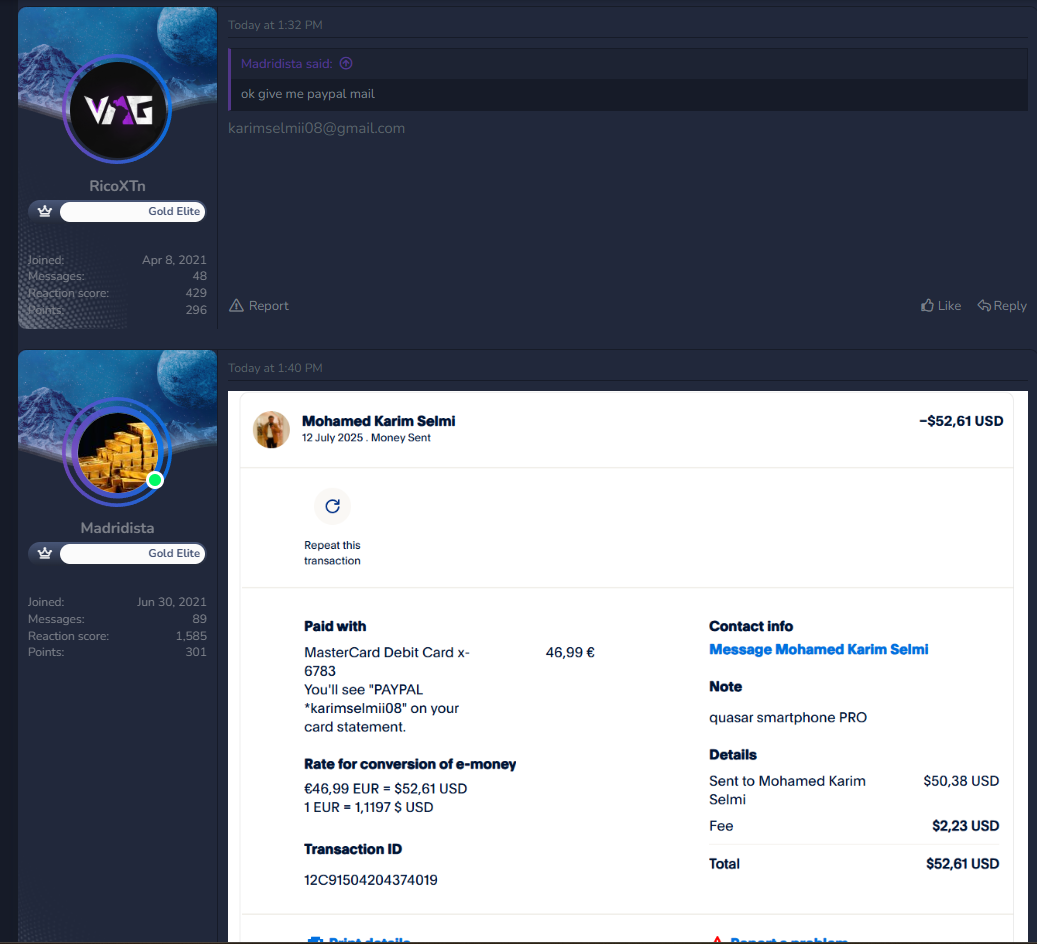Jump to quoted post via arrow icon
Viewport: 1037px width, 944px height.
pos(346,64)
